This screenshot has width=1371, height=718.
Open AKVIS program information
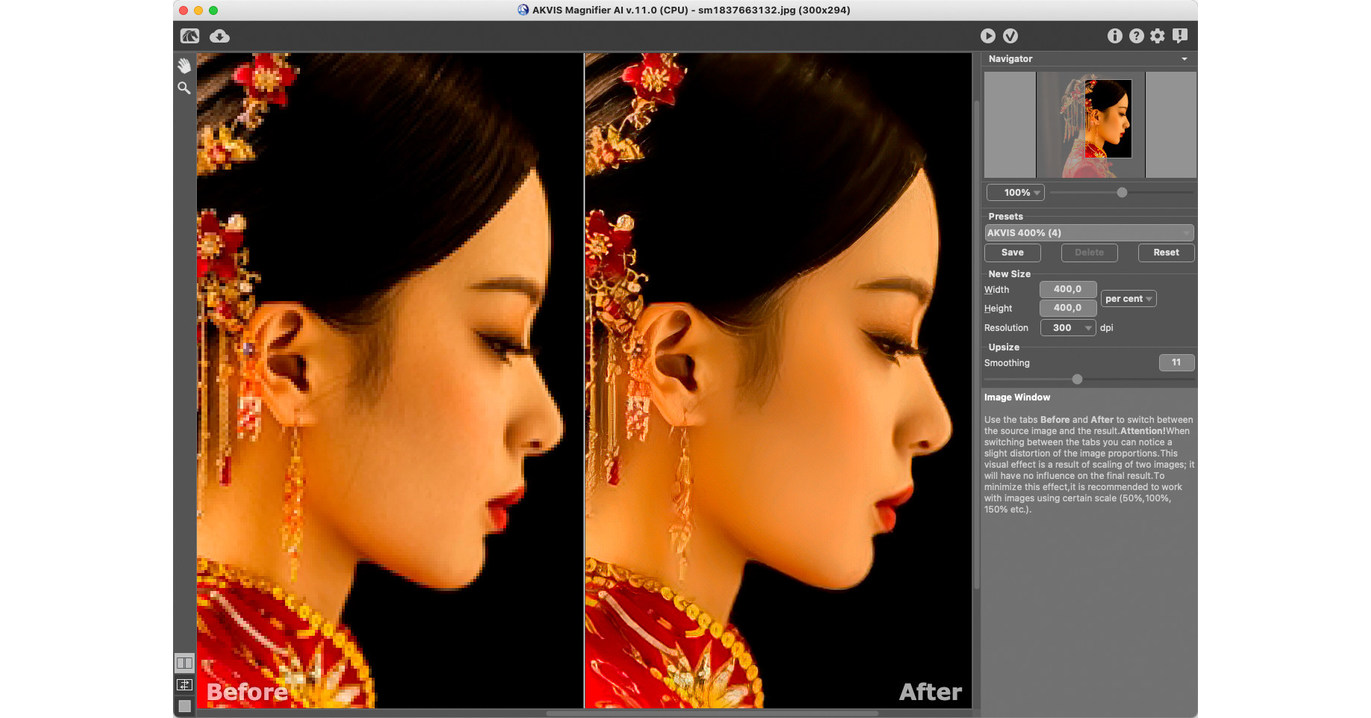[1115, 35]
